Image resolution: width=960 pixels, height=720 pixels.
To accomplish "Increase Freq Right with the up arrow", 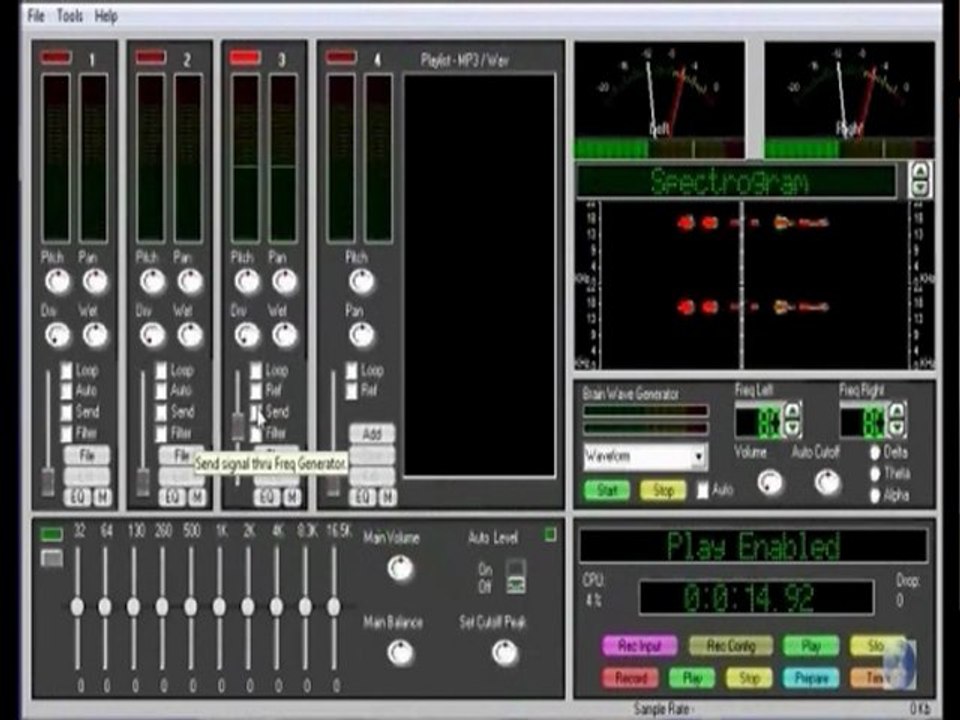I will [x=896, y=410].
